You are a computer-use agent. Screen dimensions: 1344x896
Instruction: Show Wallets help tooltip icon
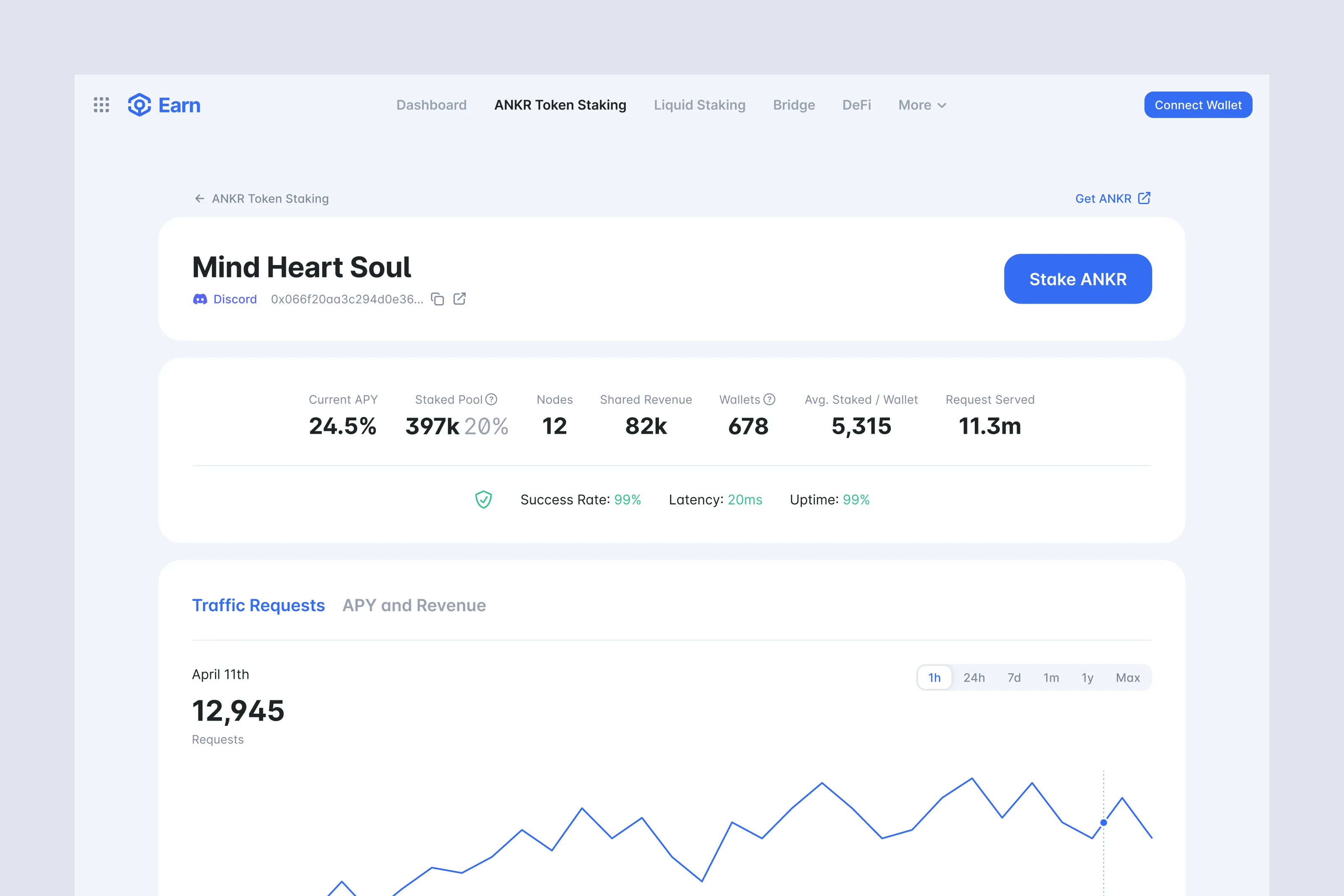769,399
